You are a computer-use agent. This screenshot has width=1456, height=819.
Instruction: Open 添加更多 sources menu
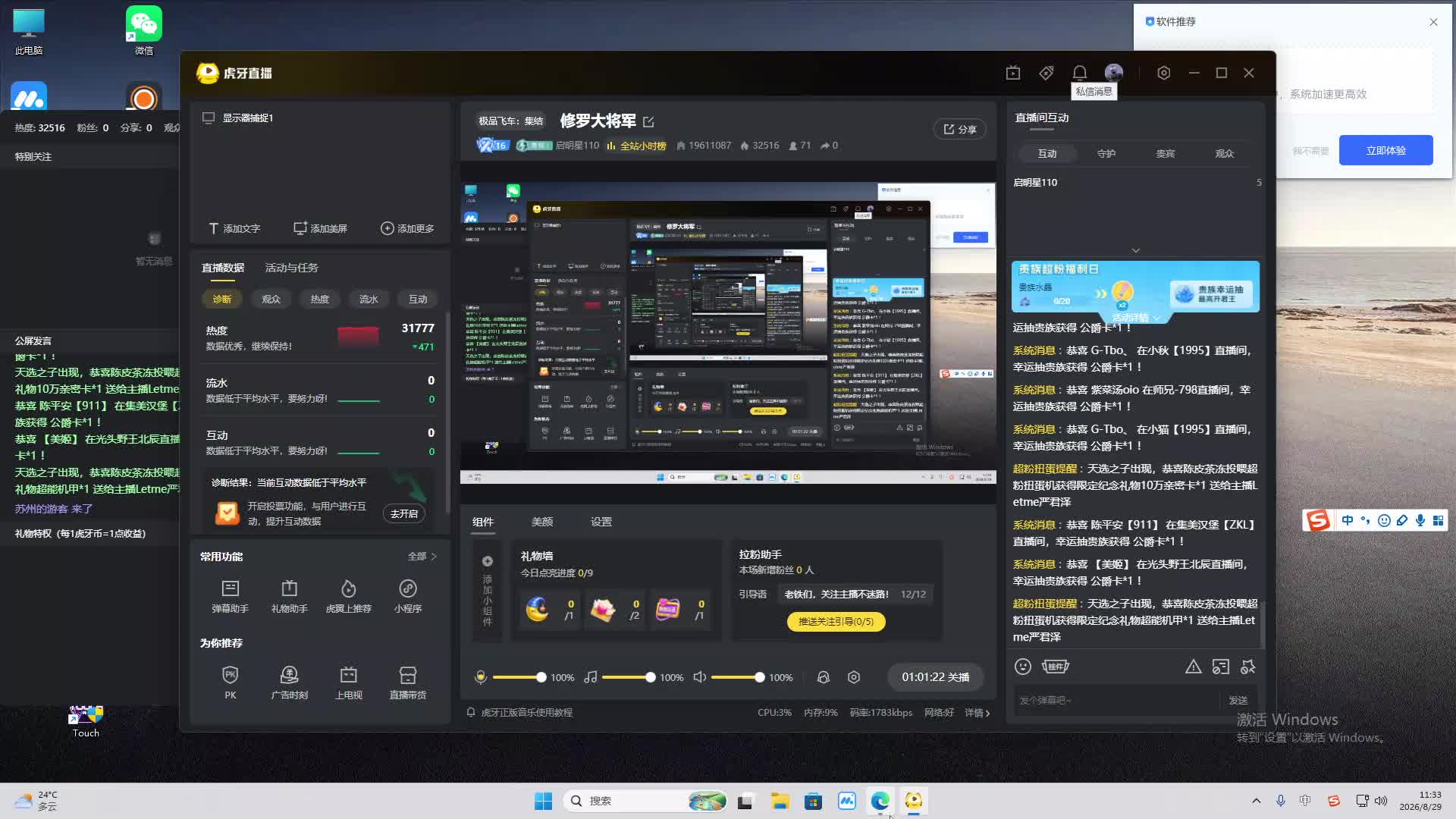pos(407,228)
